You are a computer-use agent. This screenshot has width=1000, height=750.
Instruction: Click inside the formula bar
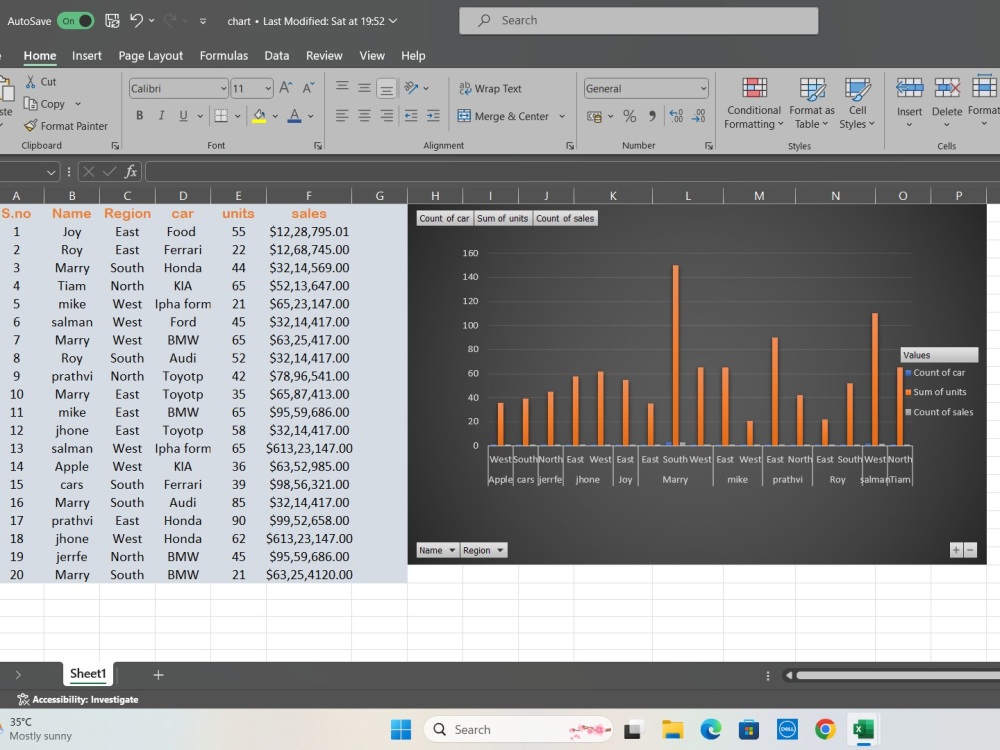click(300, 171)
